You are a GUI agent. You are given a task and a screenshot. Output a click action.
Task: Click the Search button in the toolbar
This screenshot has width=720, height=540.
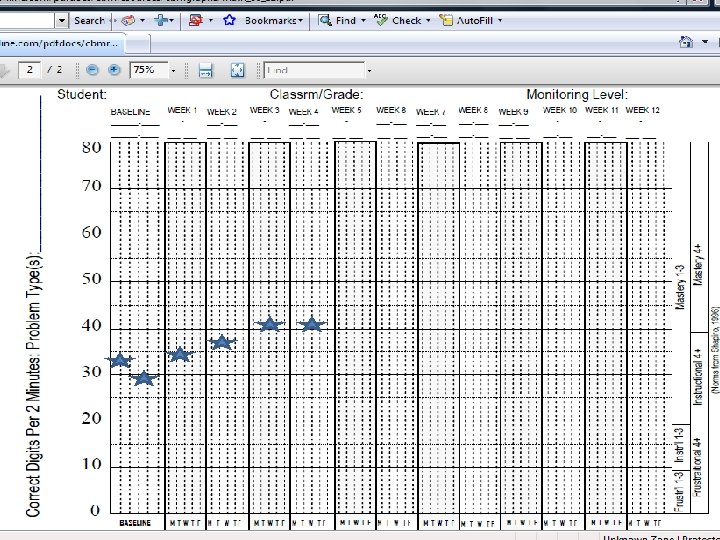pos(90,21)
